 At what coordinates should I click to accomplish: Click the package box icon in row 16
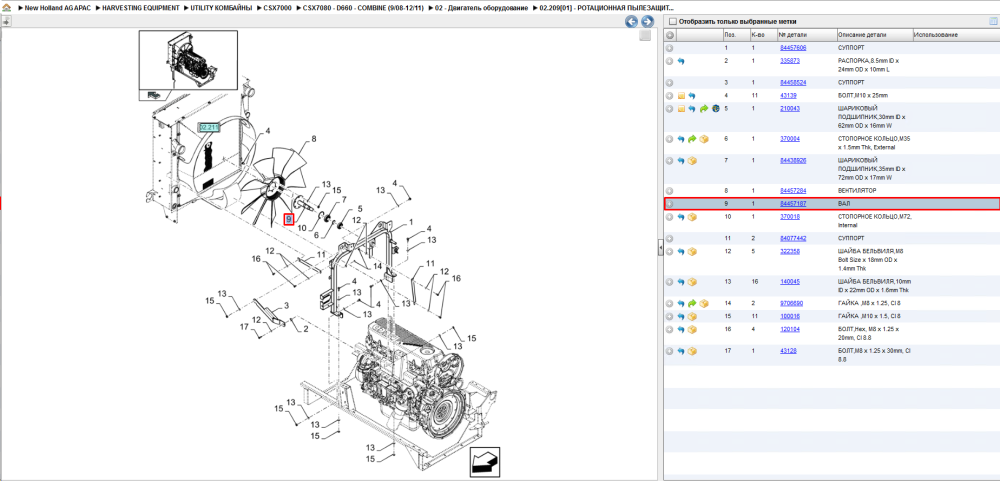click(x=693, y=329)
